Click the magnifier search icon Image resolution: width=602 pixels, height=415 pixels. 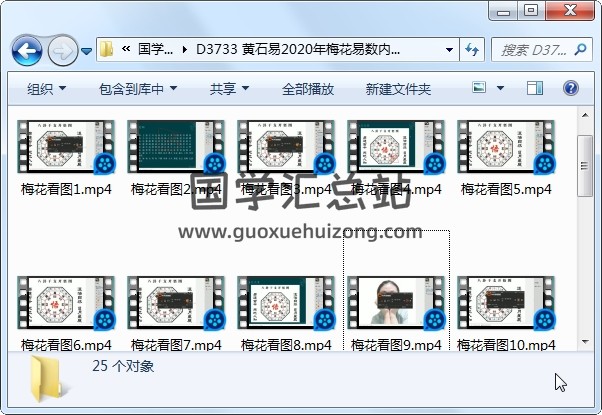click(580, 49)
